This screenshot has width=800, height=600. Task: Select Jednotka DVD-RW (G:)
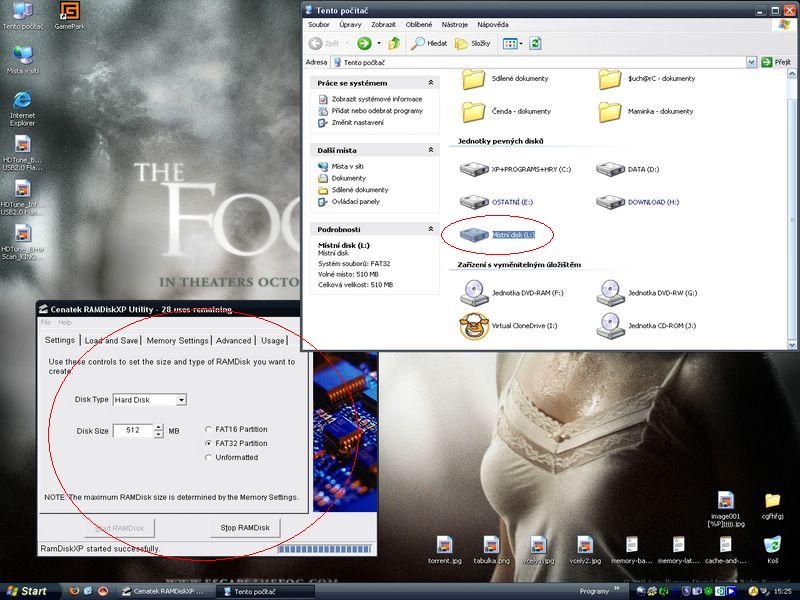[647, 293]
